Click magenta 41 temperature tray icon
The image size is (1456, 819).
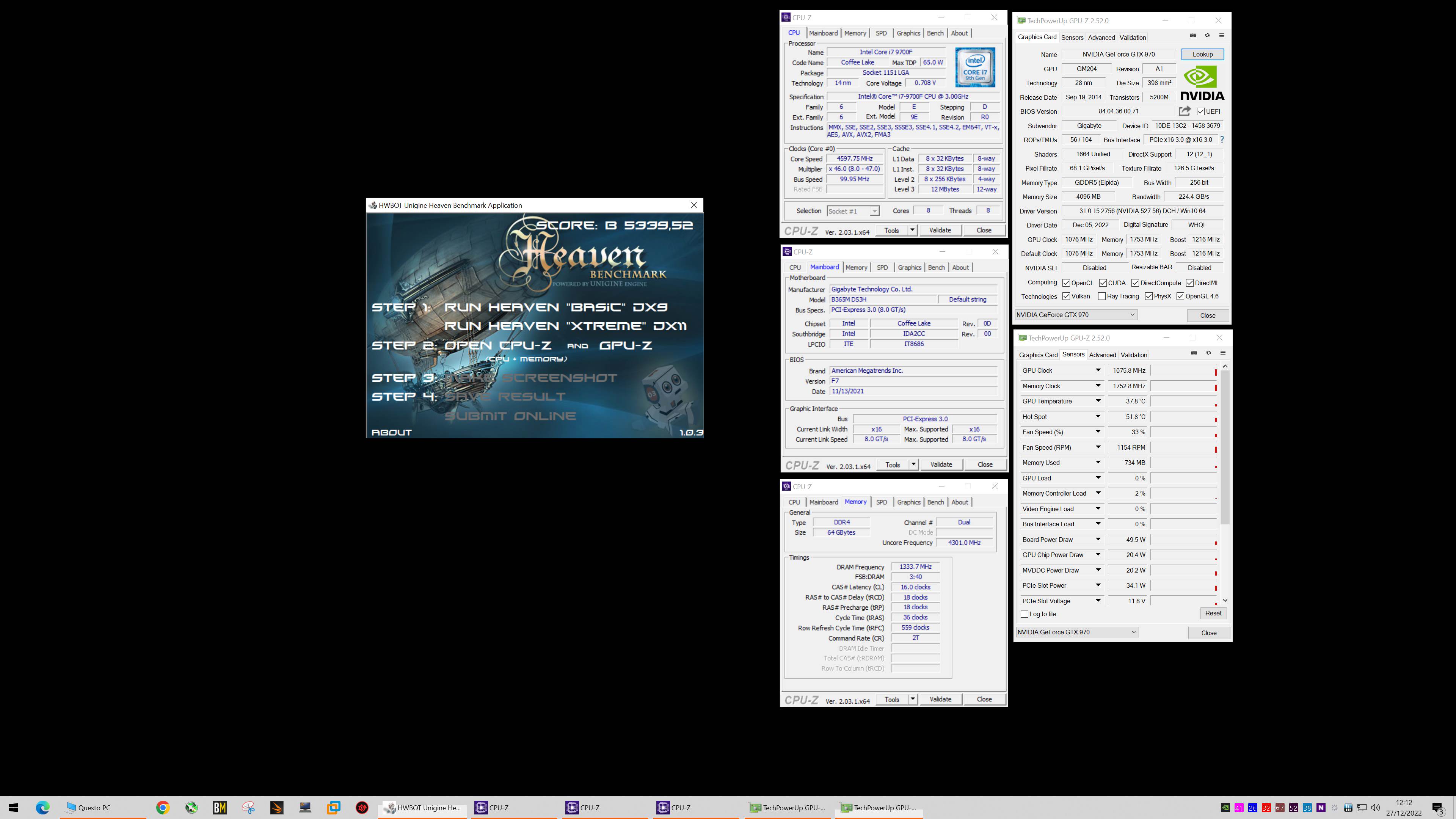tap(1238, 808)
